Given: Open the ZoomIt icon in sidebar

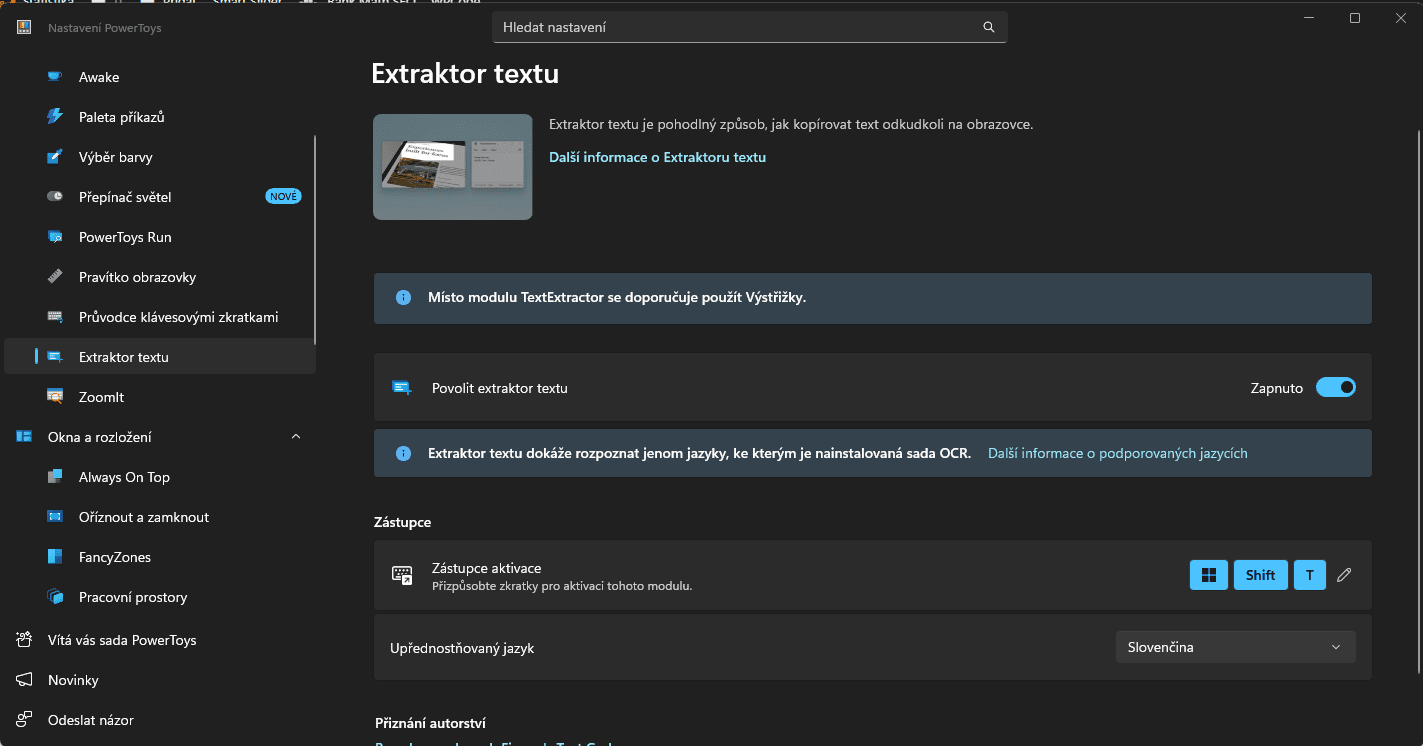Looking at the screenshot, I should (x=55, y=397).
